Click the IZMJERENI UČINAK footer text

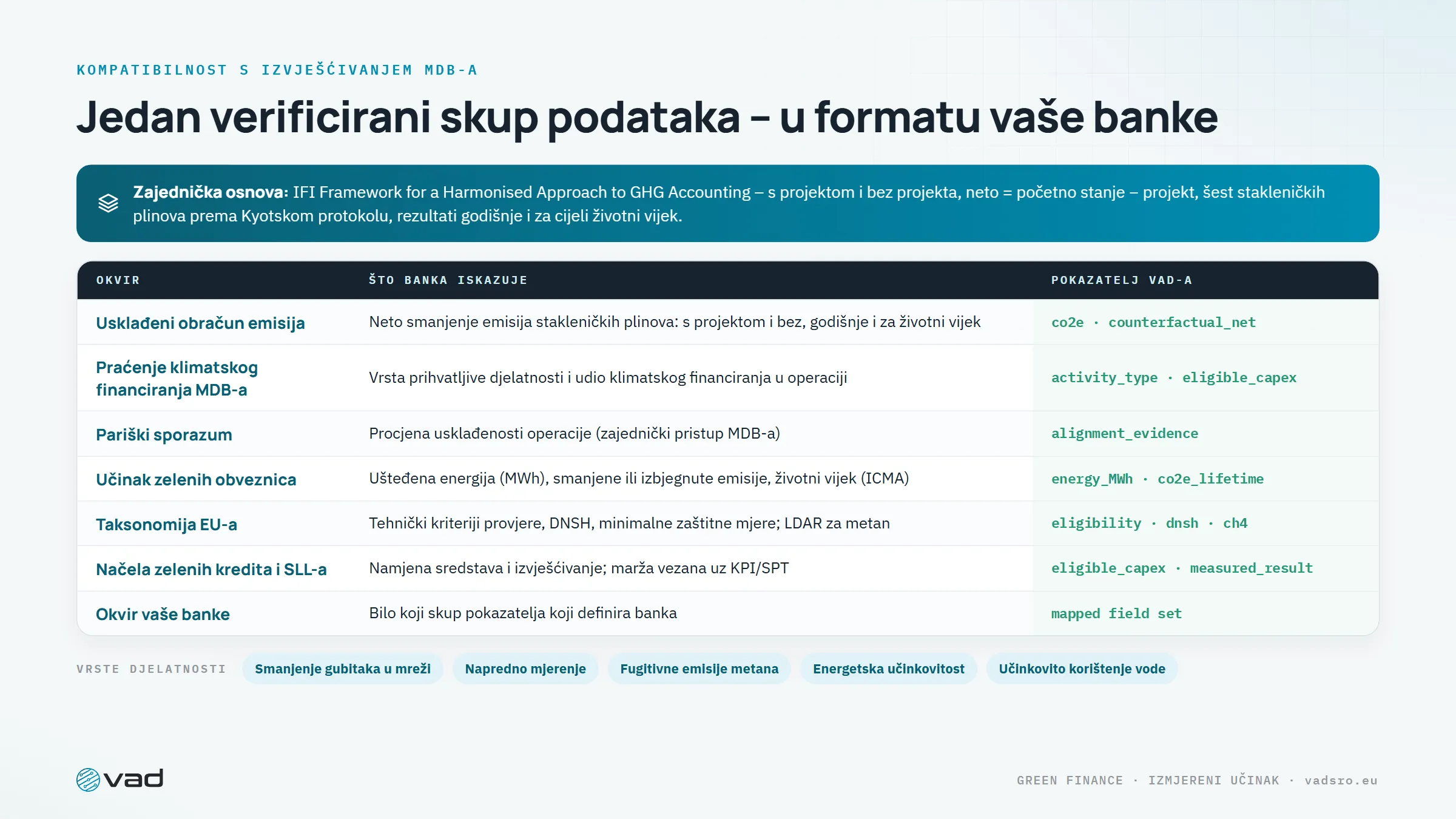pyautogui.click(x=1213, y=780)
